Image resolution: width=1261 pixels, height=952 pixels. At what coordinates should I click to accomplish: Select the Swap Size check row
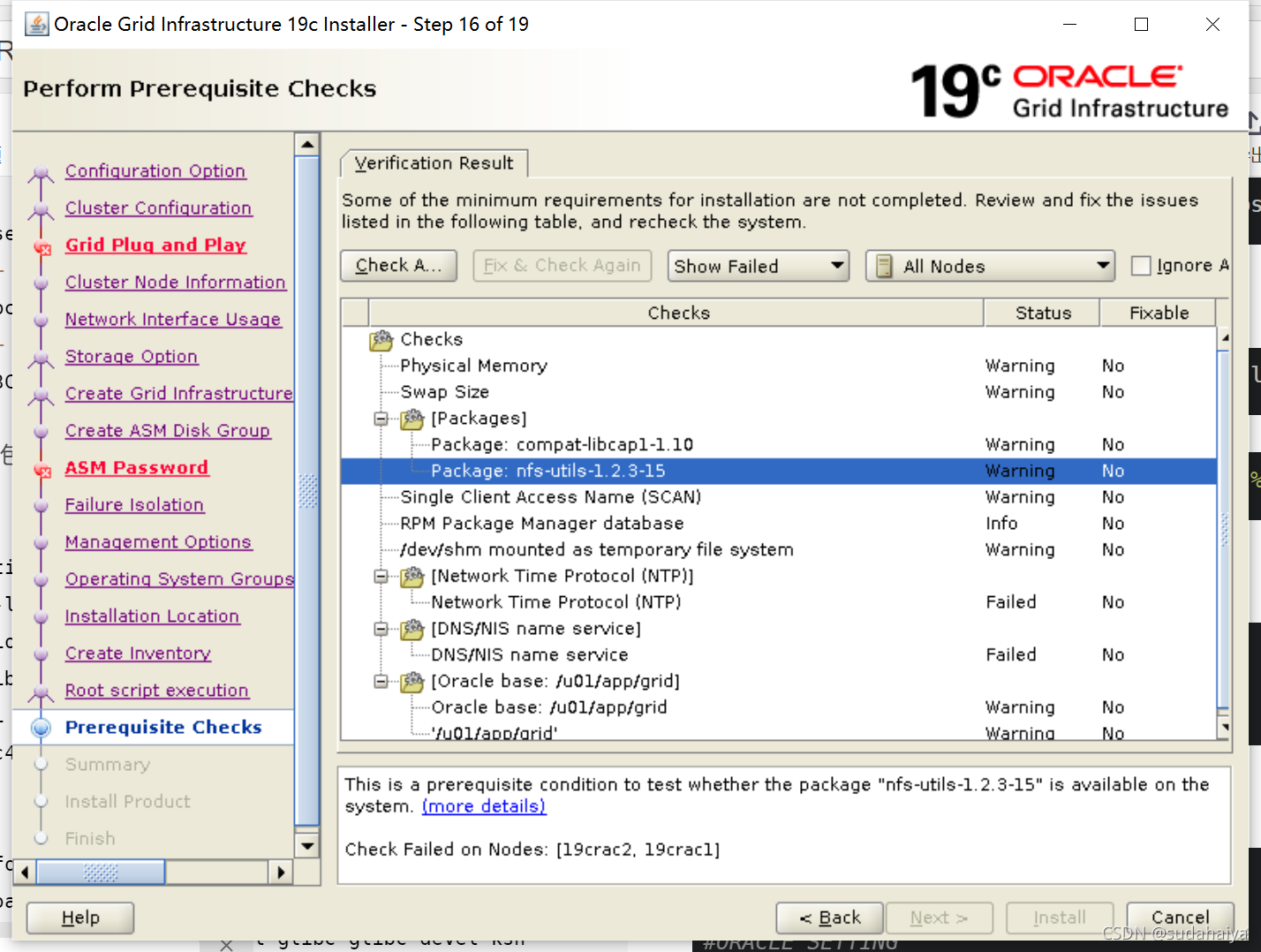tap(779, 392)
